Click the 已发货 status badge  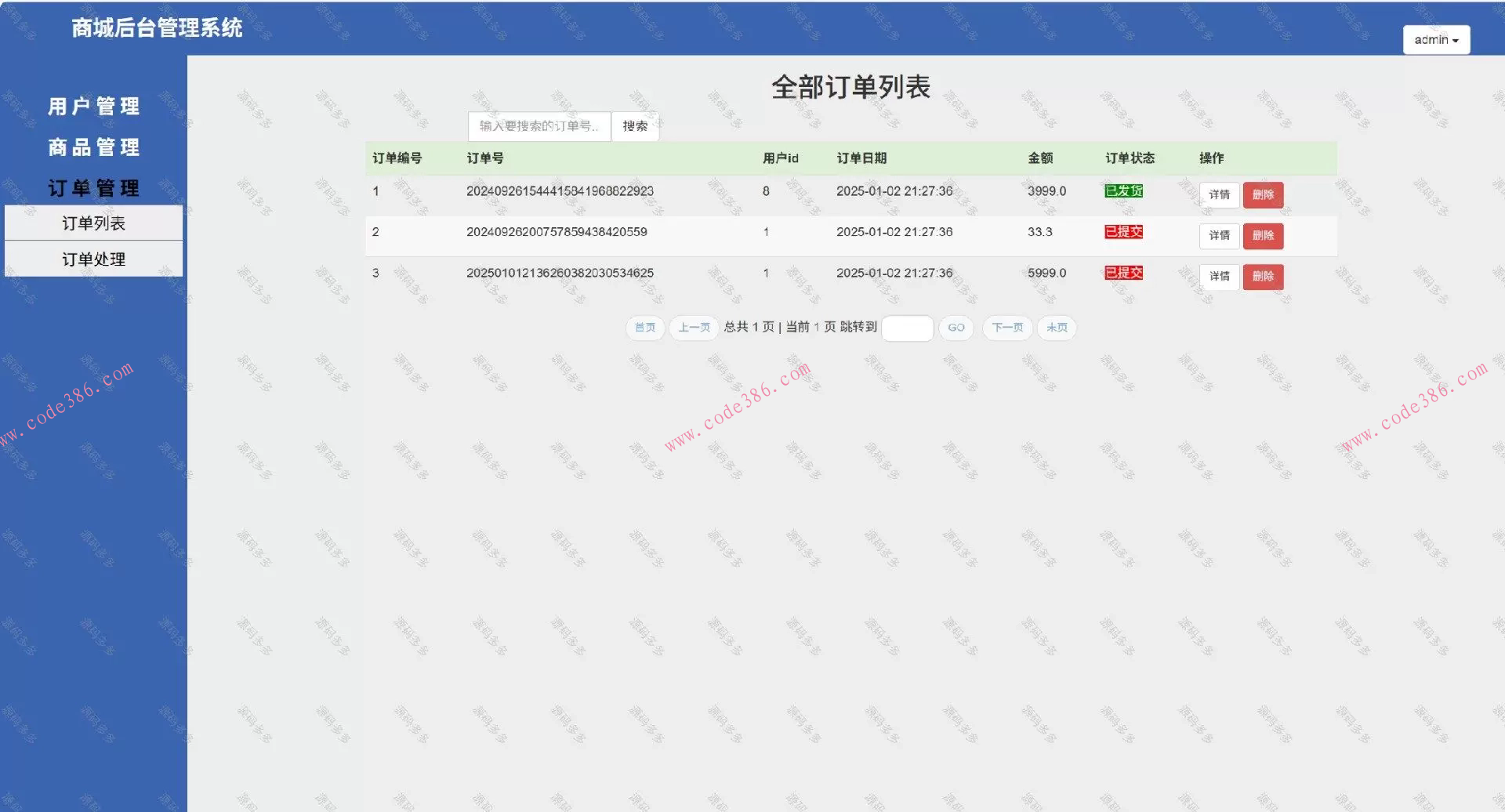(1123, 190)
